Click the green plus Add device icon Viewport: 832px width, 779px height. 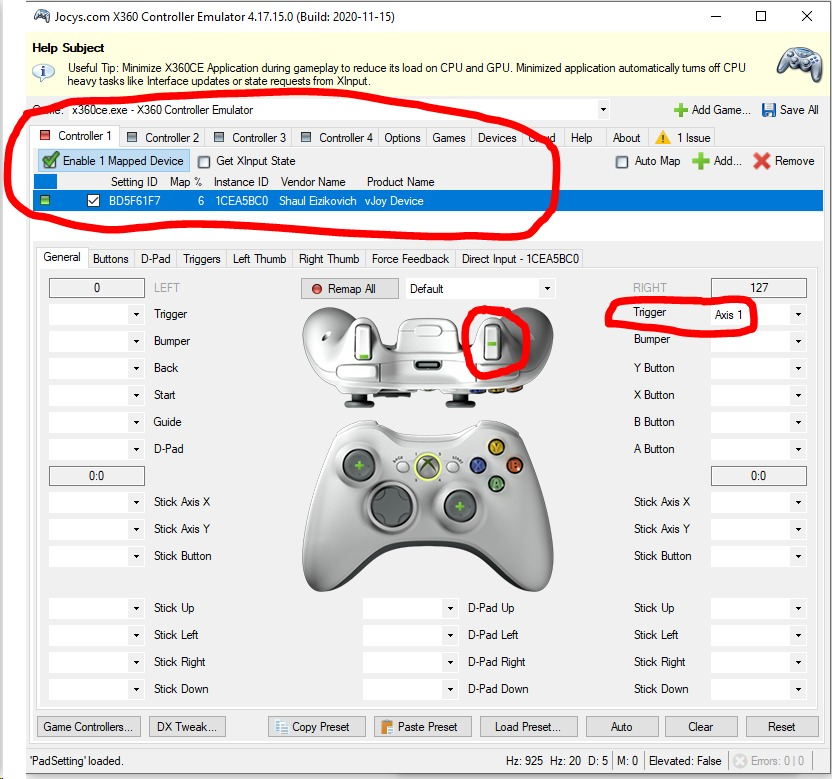700,161
